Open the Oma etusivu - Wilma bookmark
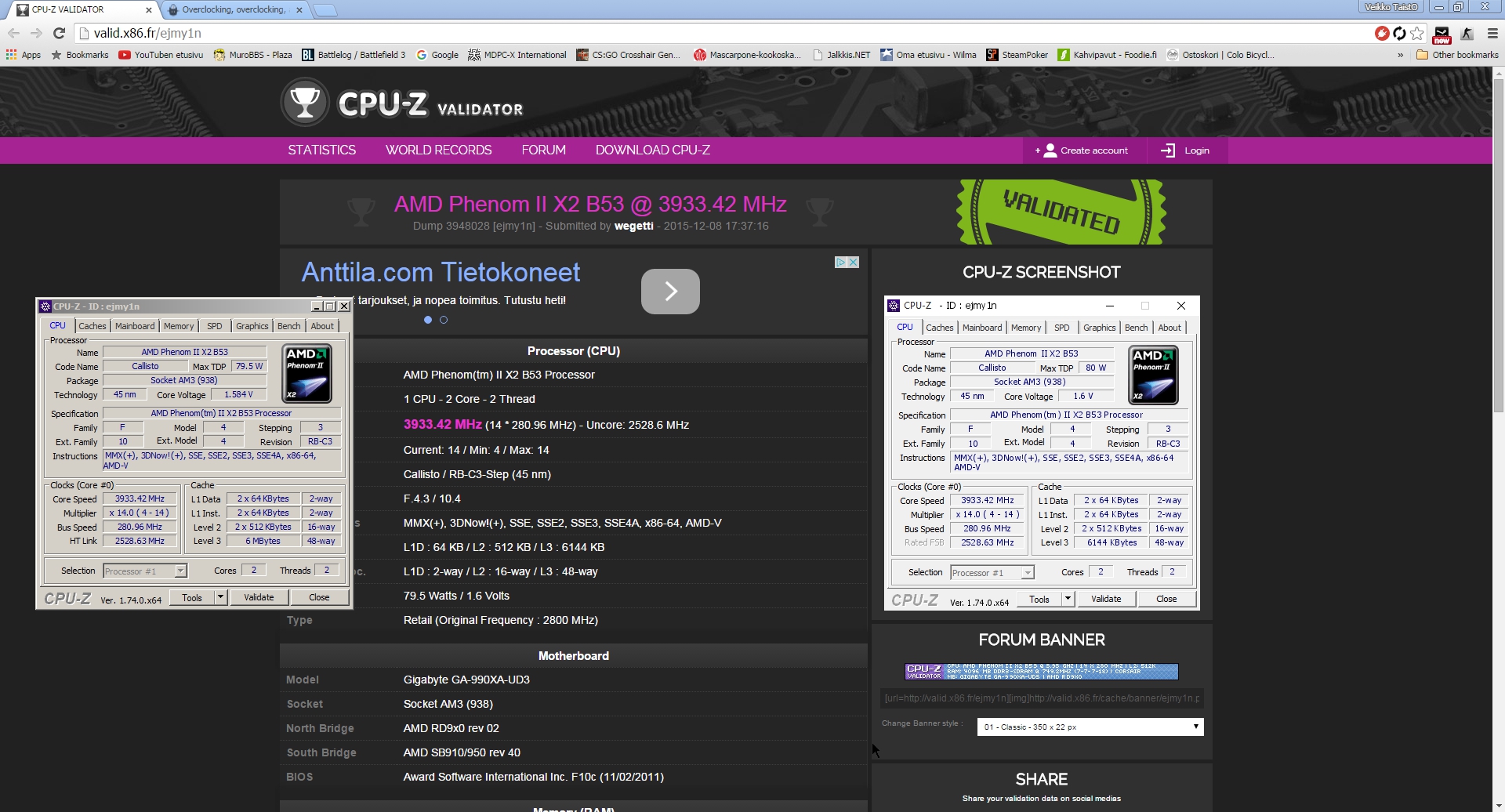This screenshot has width=1505, height=812. 928,55
